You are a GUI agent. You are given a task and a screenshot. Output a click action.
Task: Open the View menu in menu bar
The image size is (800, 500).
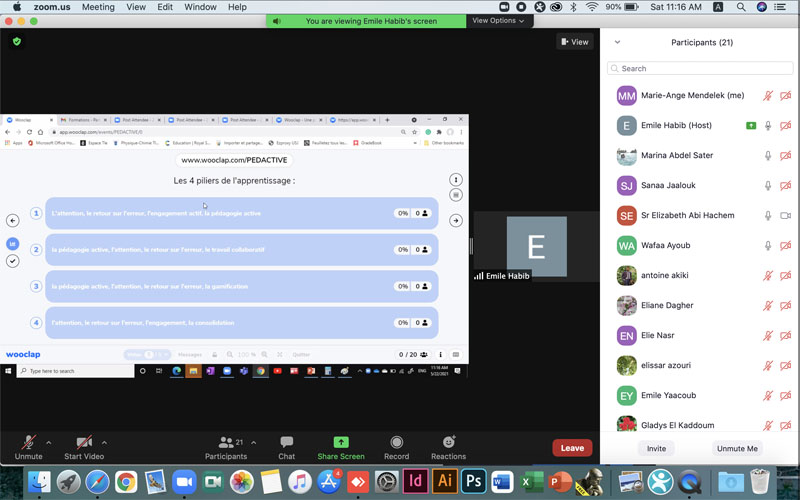(x=136, y=7)
